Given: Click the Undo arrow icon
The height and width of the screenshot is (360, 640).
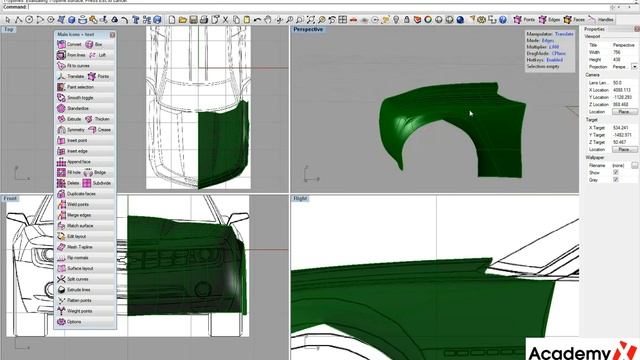Looking at the screenshot, I should (x=257, y=20).
